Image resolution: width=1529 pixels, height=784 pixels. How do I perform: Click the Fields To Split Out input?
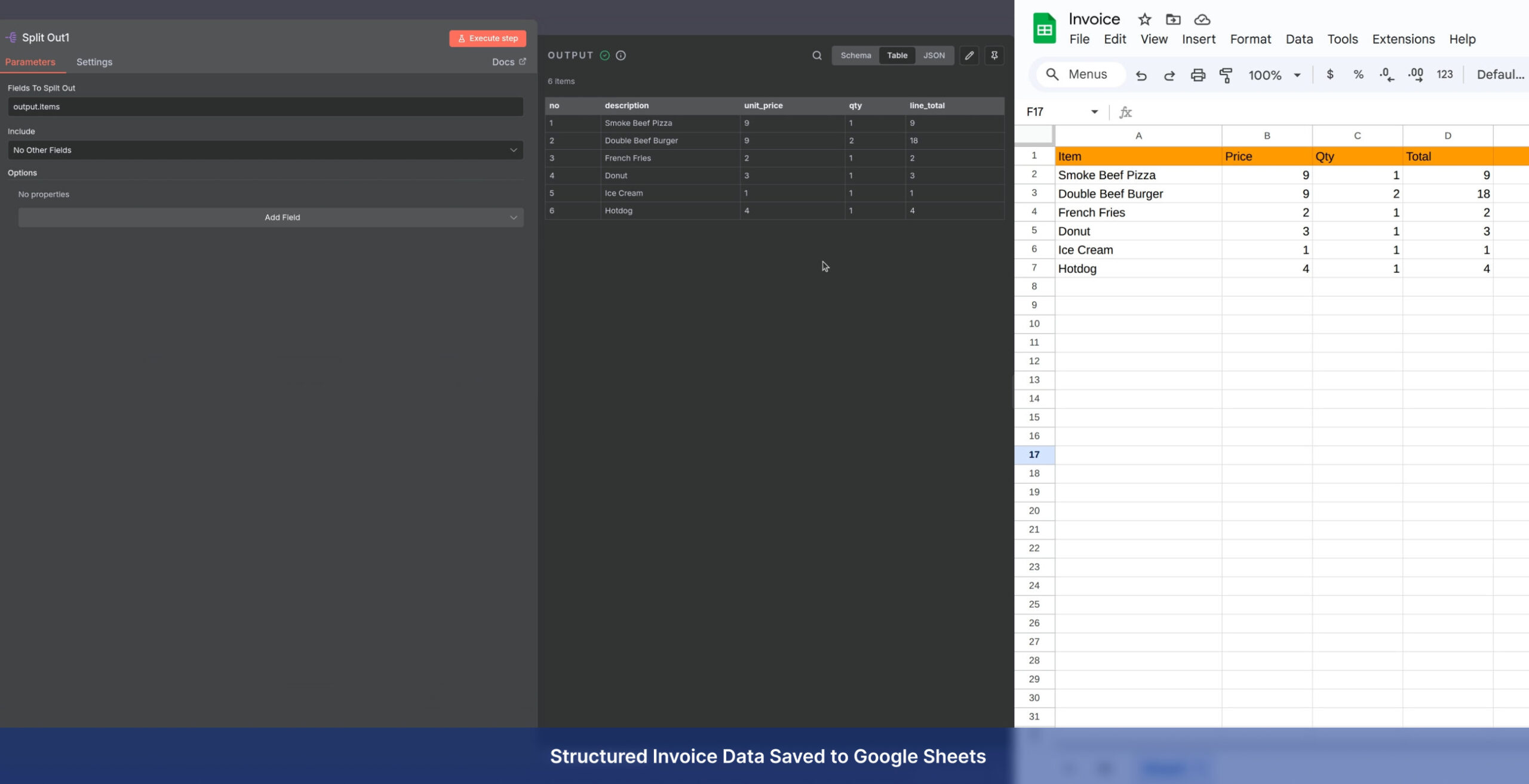[x=265, y=107]
